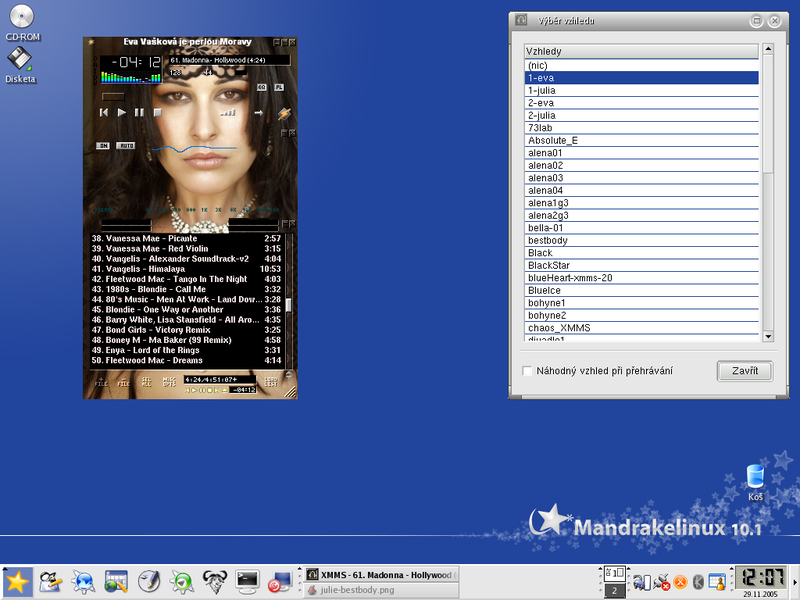The height and width of the screenshot is (600, 800).
Task: Click LOAD LIST in the playlist window
Action: pyautogui.click(x=272, y=381)
